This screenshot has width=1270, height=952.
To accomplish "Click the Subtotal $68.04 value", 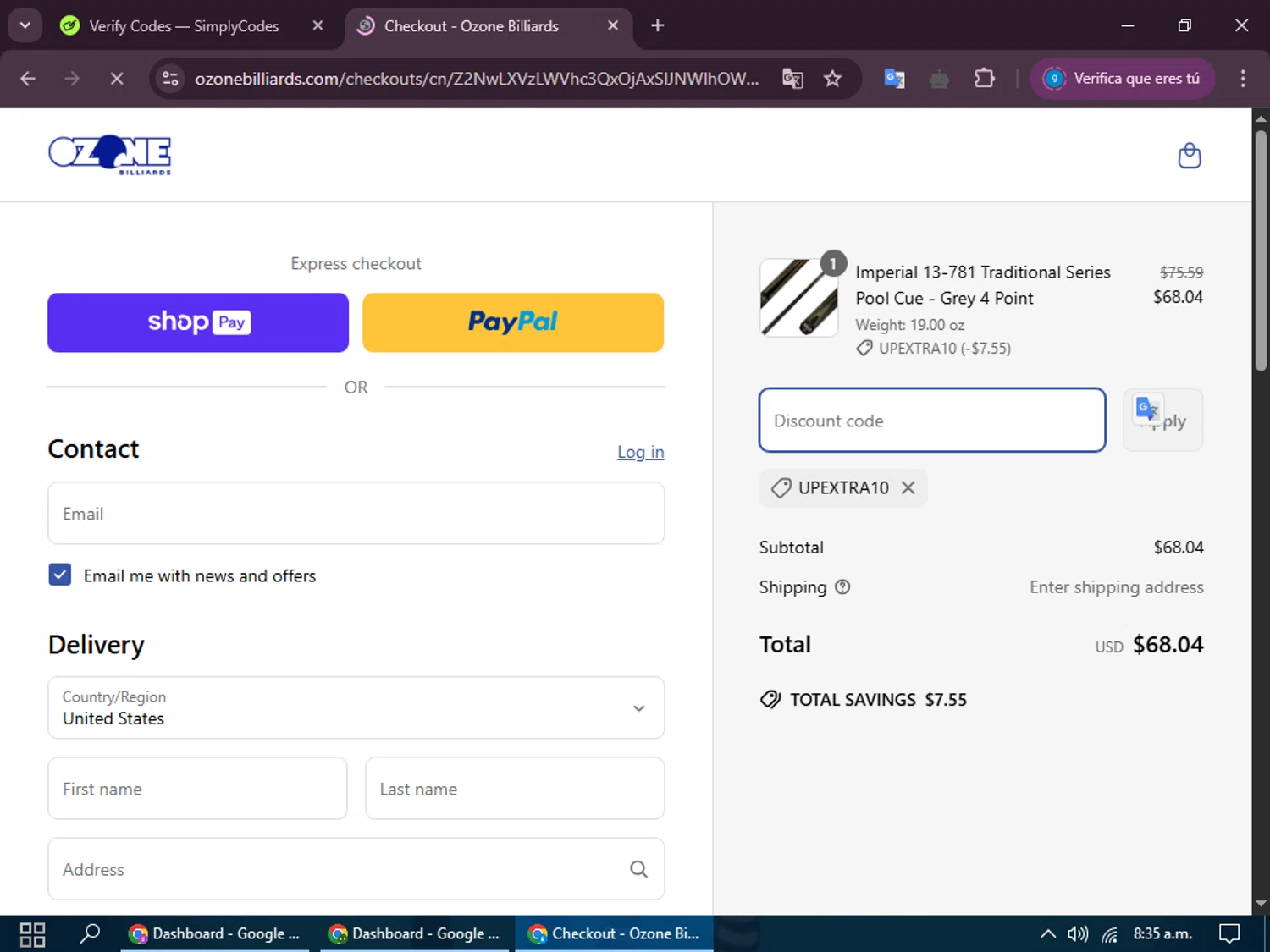I will (x=1179, y=548).
